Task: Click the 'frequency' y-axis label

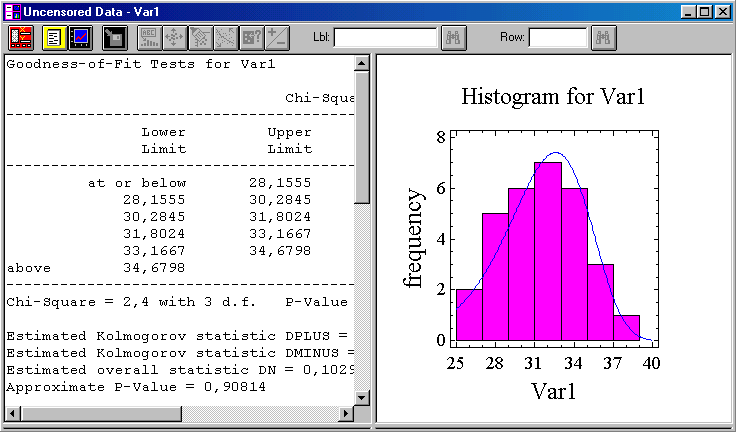Action: pos(413,238)
